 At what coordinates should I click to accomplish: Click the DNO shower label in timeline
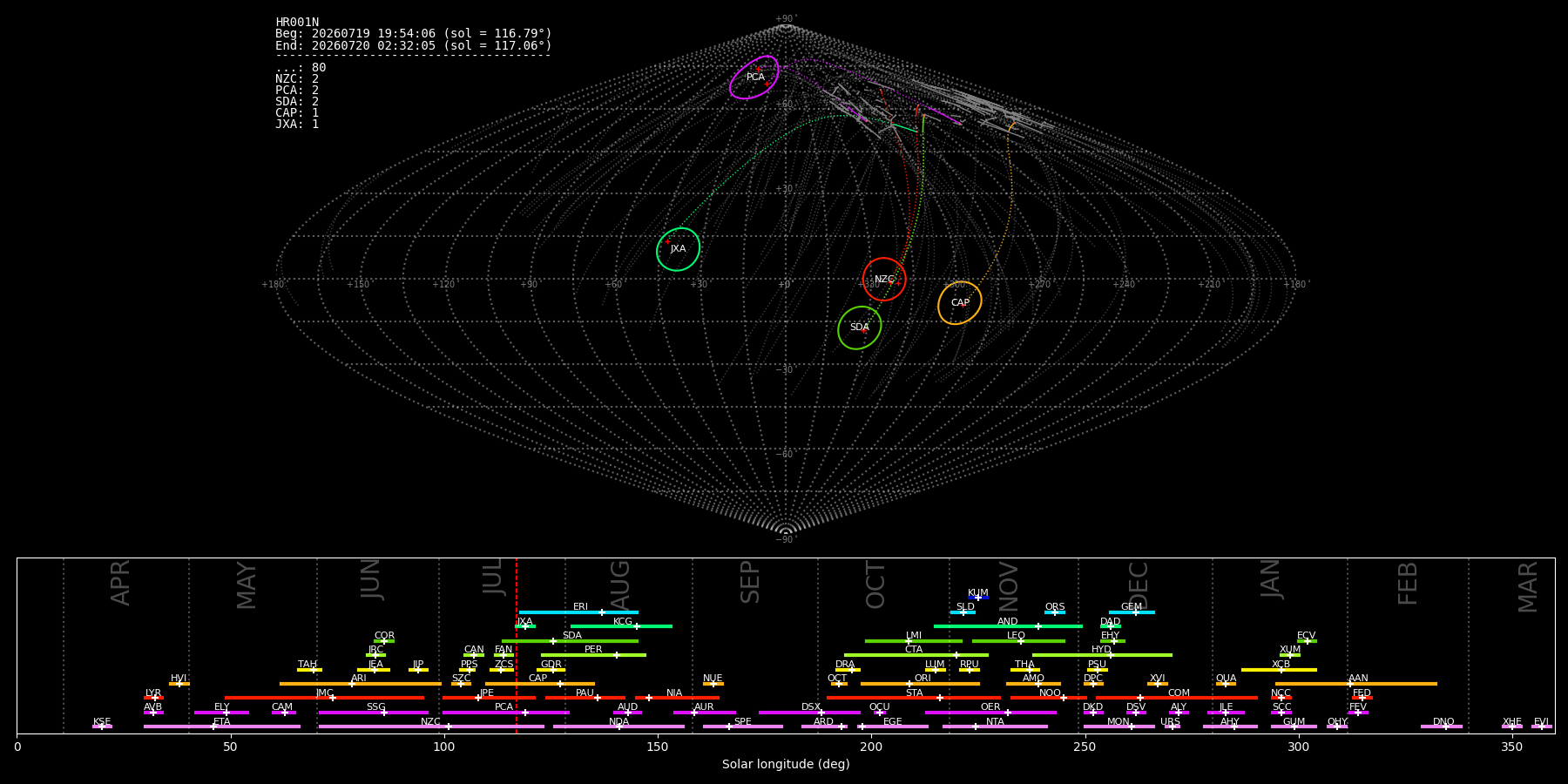[x=1443, y=722]
